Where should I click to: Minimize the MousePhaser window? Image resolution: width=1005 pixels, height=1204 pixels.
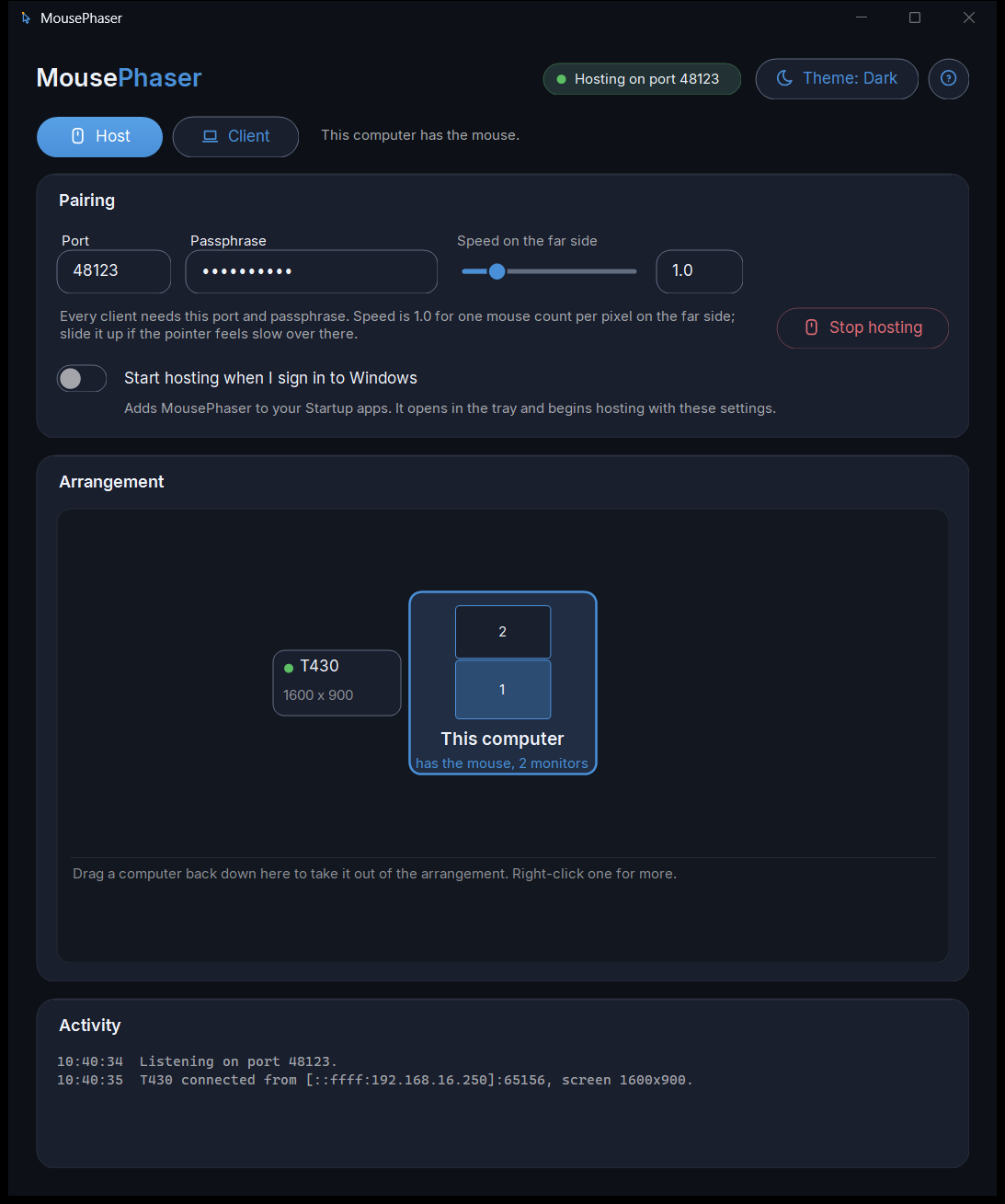(x=862, y=17)
